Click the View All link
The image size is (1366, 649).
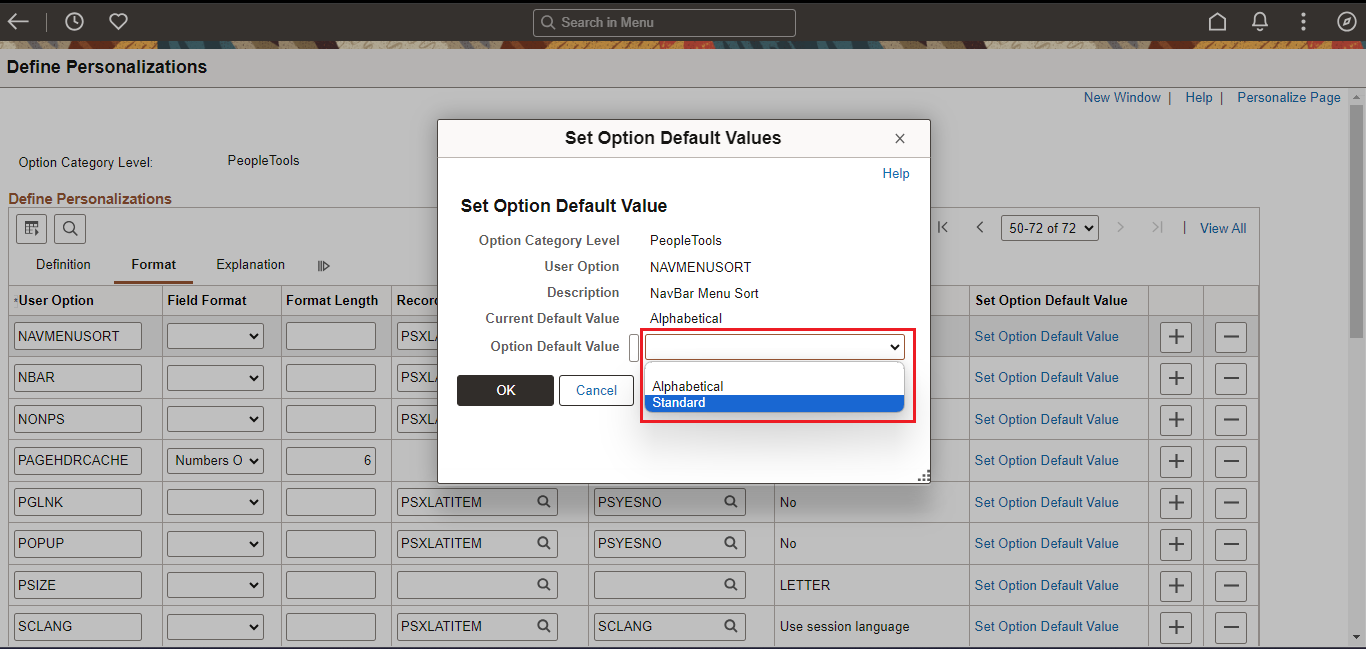(x=1222, y=228)
